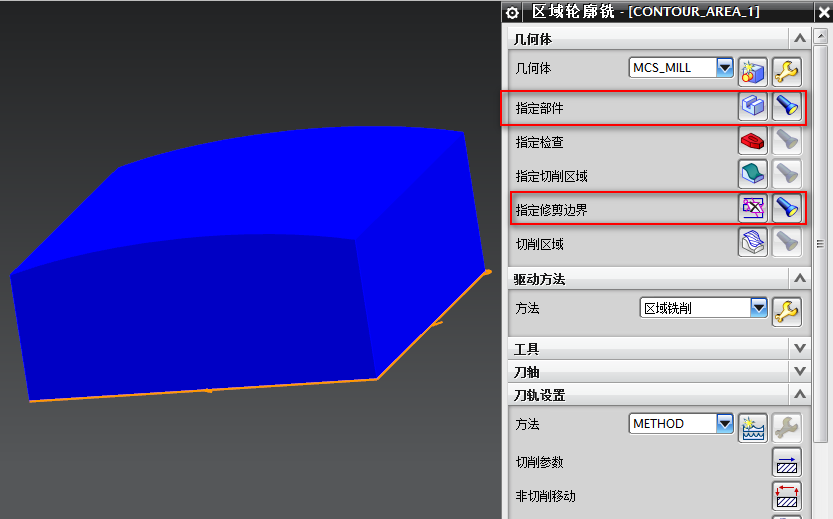Edit 区域铣削 drive method with wrench icon

tap(787, 310)
